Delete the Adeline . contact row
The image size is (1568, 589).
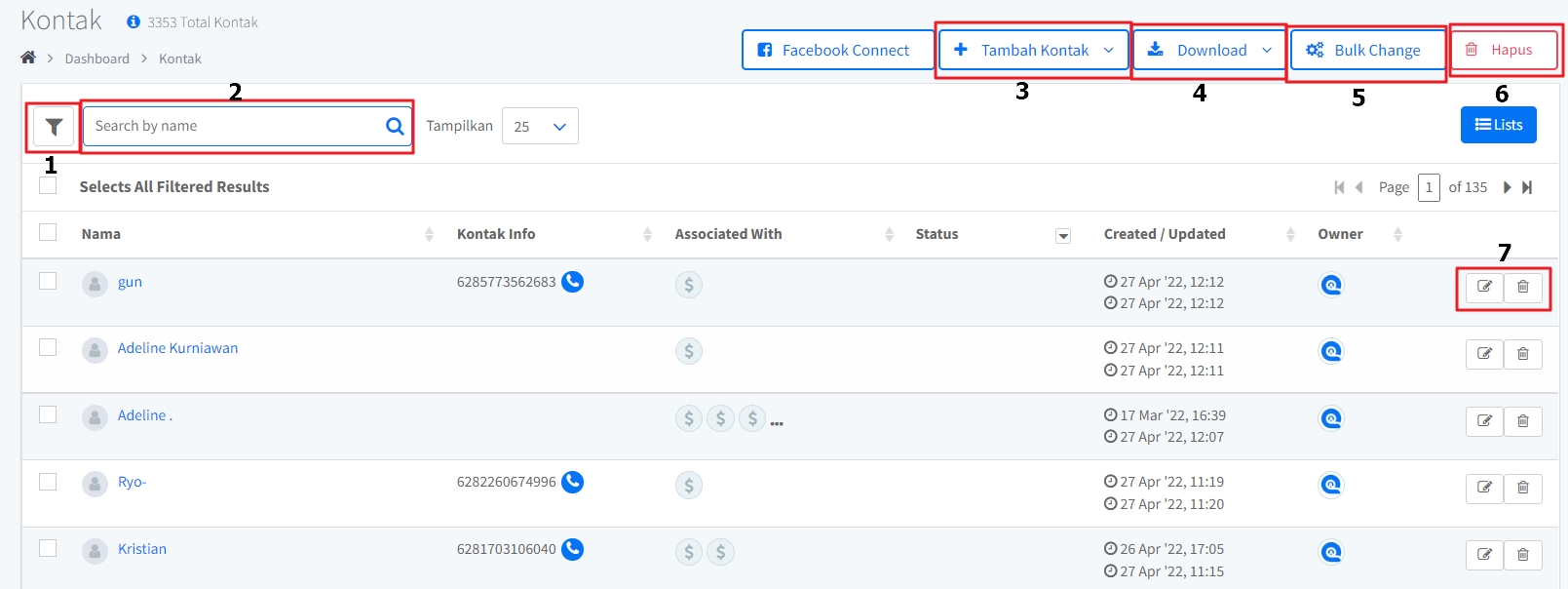point(1523,421)
